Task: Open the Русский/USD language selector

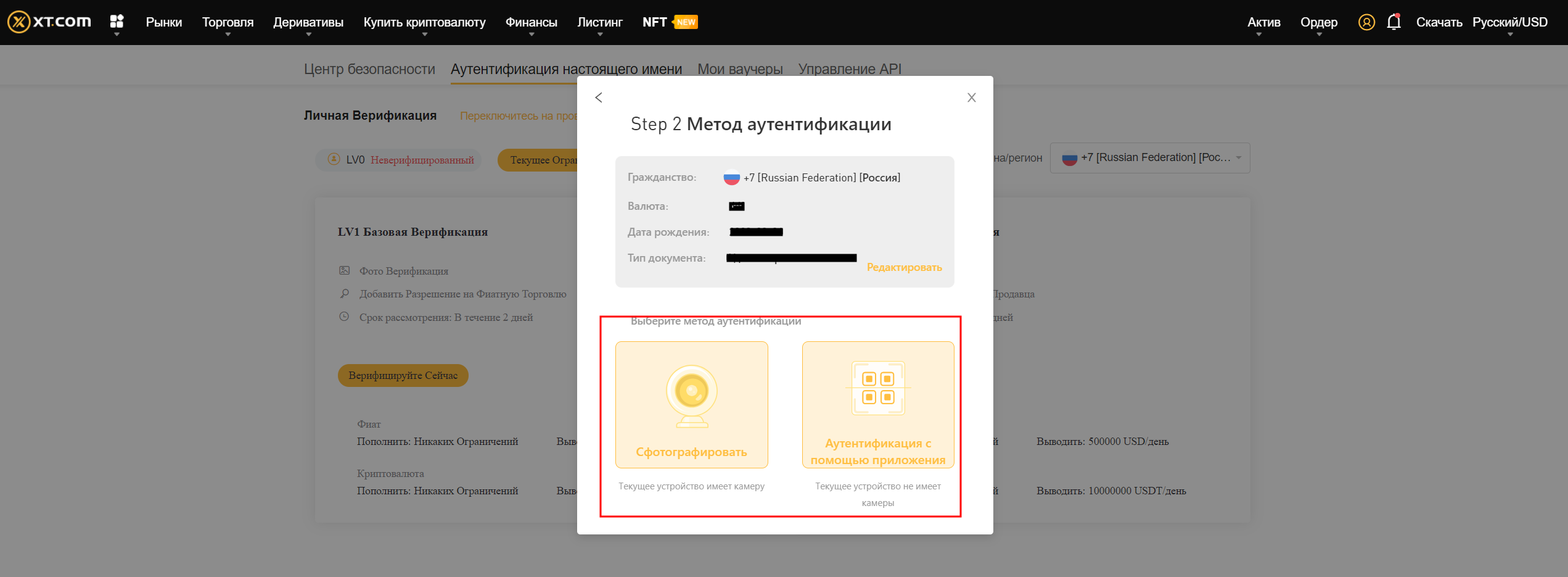Action: coord(1510,22)
